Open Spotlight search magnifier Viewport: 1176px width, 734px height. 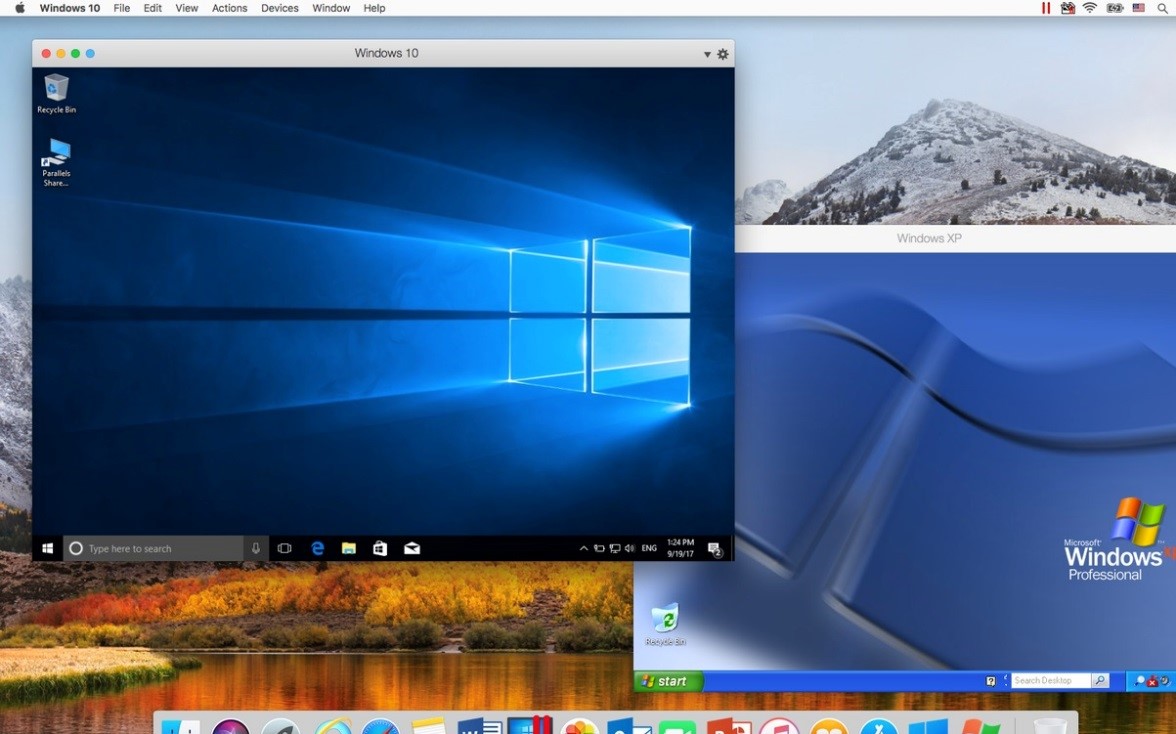1162,8
